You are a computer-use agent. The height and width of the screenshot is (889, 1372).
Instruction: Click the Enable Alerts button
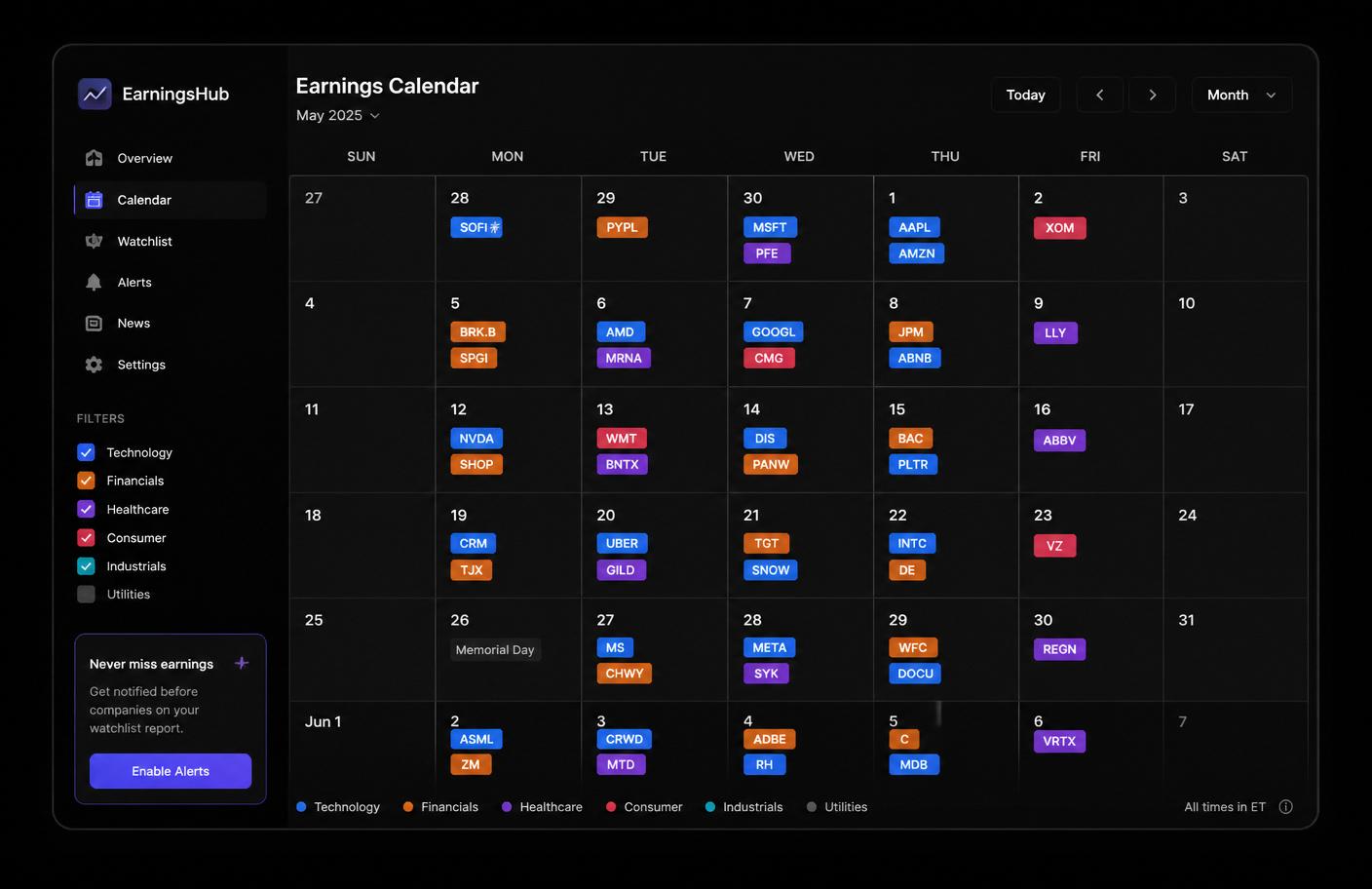point(171,771)
